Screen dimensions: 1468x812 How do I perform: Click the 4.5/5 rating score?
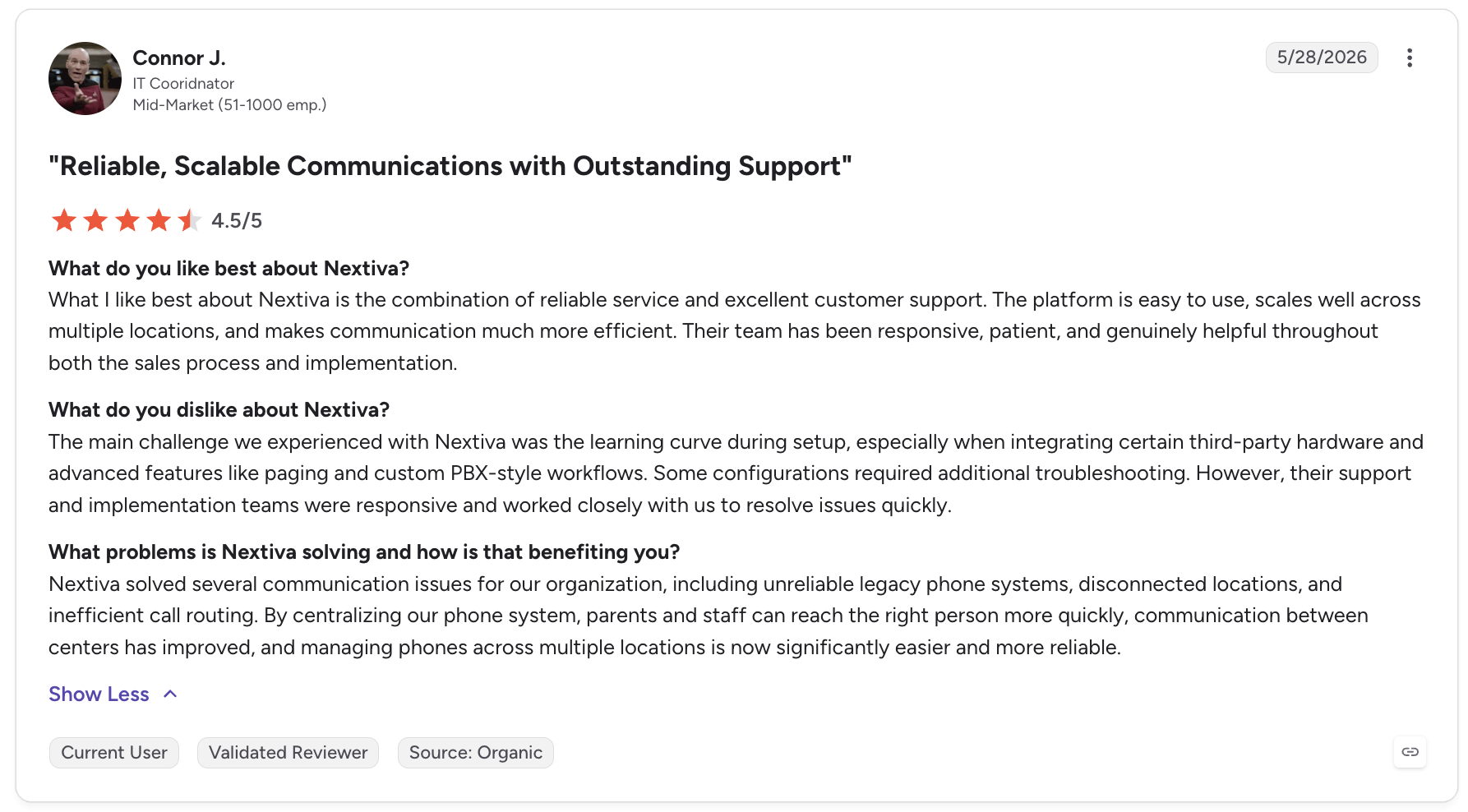coord(237,220)
